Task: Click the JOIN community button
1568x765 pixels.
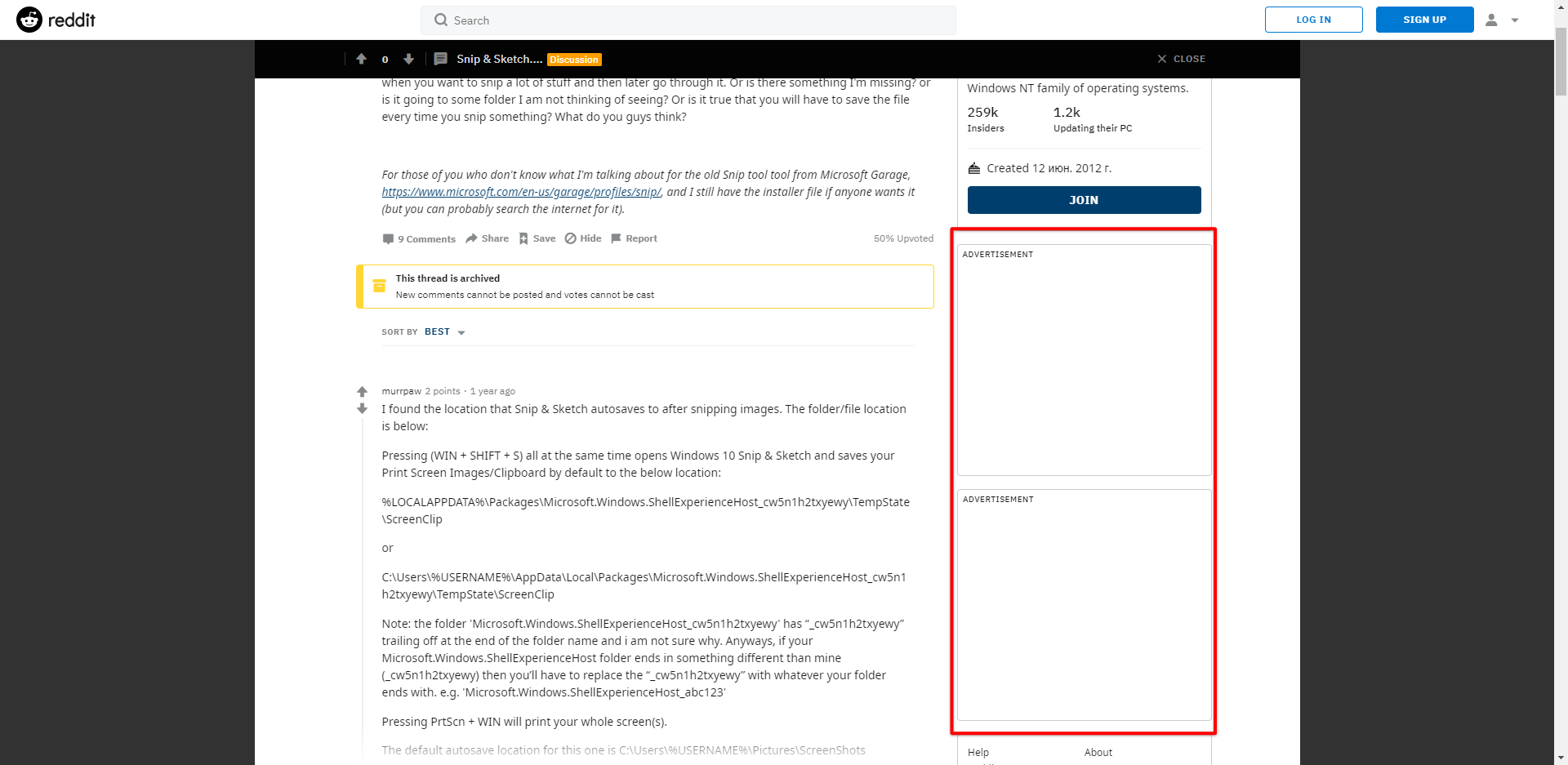Action: click(x=1084, y=200)
